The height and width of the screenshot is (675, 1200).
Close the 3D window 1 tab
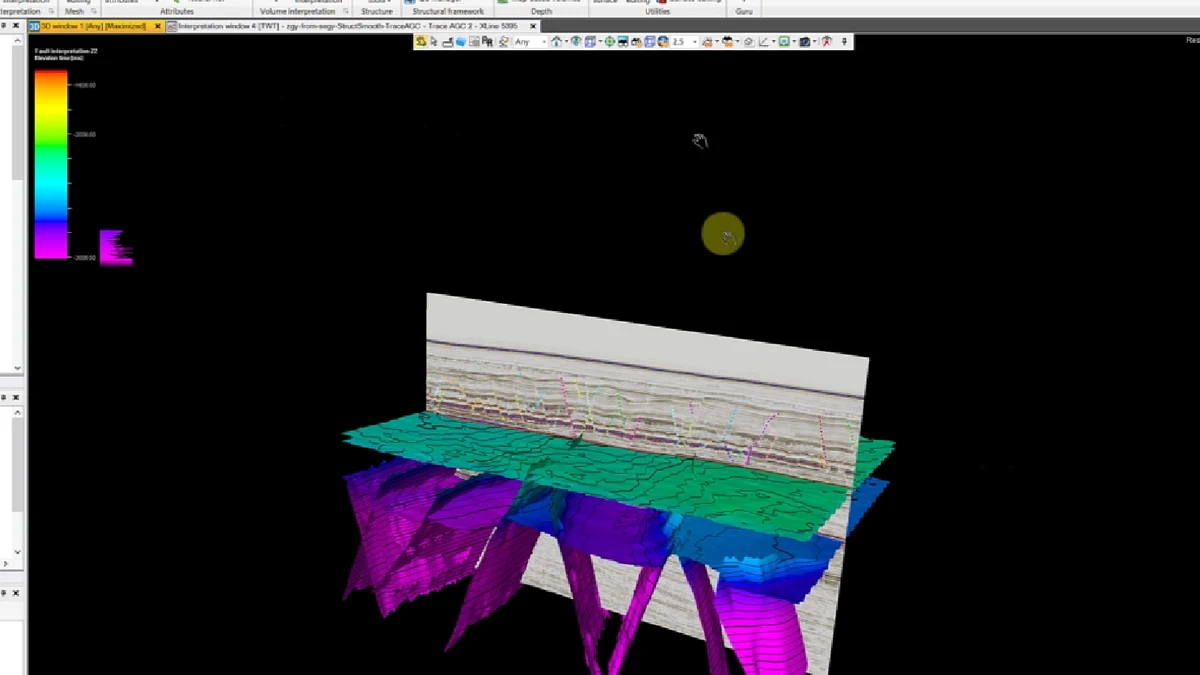[158, 26]
